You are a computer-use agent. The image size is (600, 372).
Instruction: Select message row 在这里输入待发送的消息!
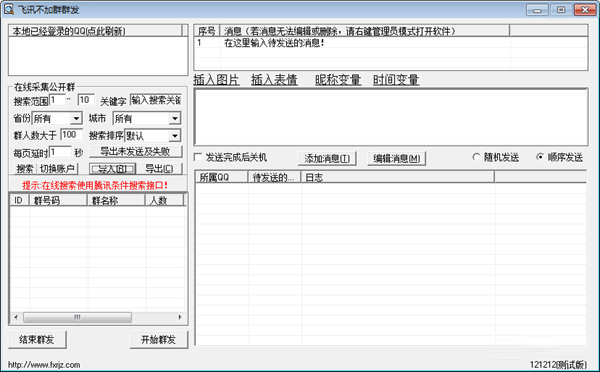pyautogui.click(x=391, y=42)
